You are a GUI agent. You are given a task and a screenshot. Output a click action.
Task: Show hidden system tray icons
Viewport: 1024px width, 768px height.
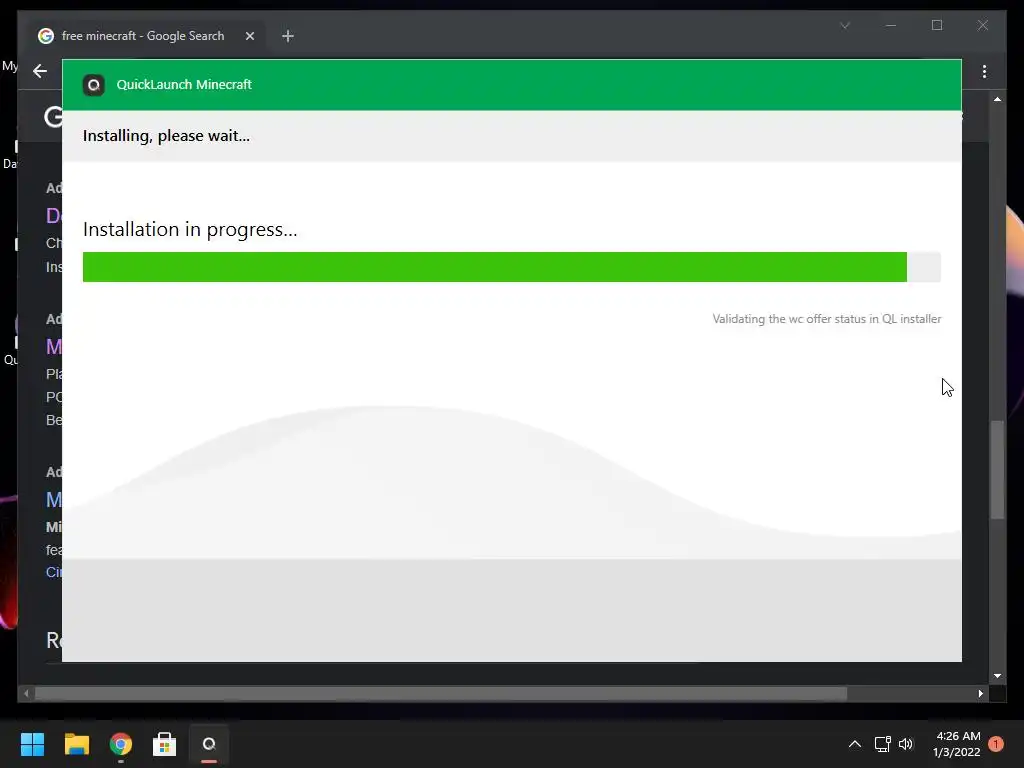coord(854,744)
